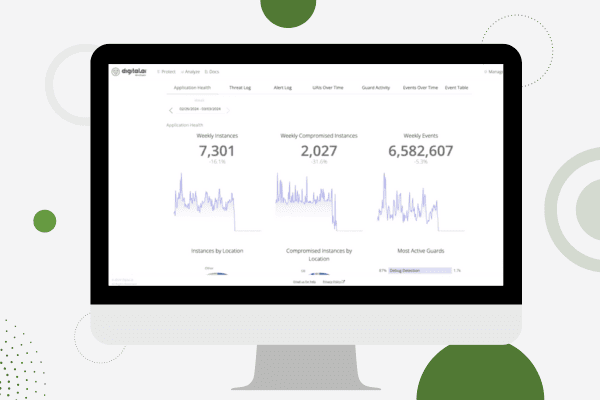Click the Application Health section label
The height and width of the screenshot is (400, 600).
pos(184,125)
